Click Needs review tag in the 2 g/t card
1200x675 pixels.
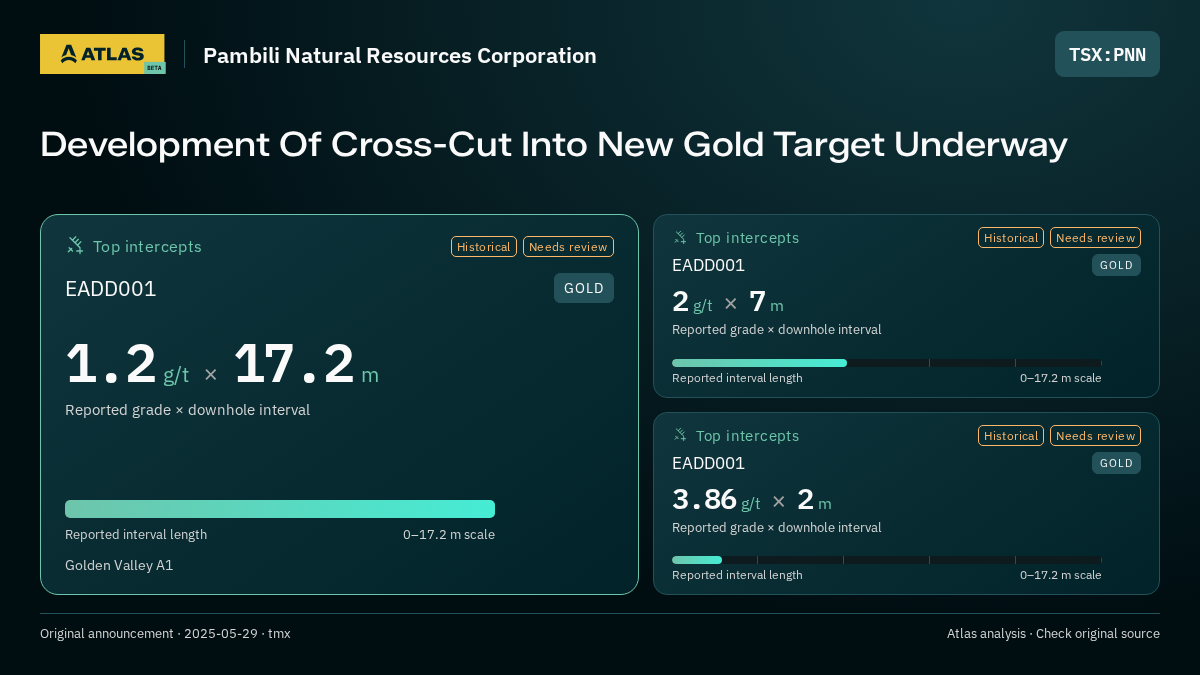click(x=1095, y=237)
